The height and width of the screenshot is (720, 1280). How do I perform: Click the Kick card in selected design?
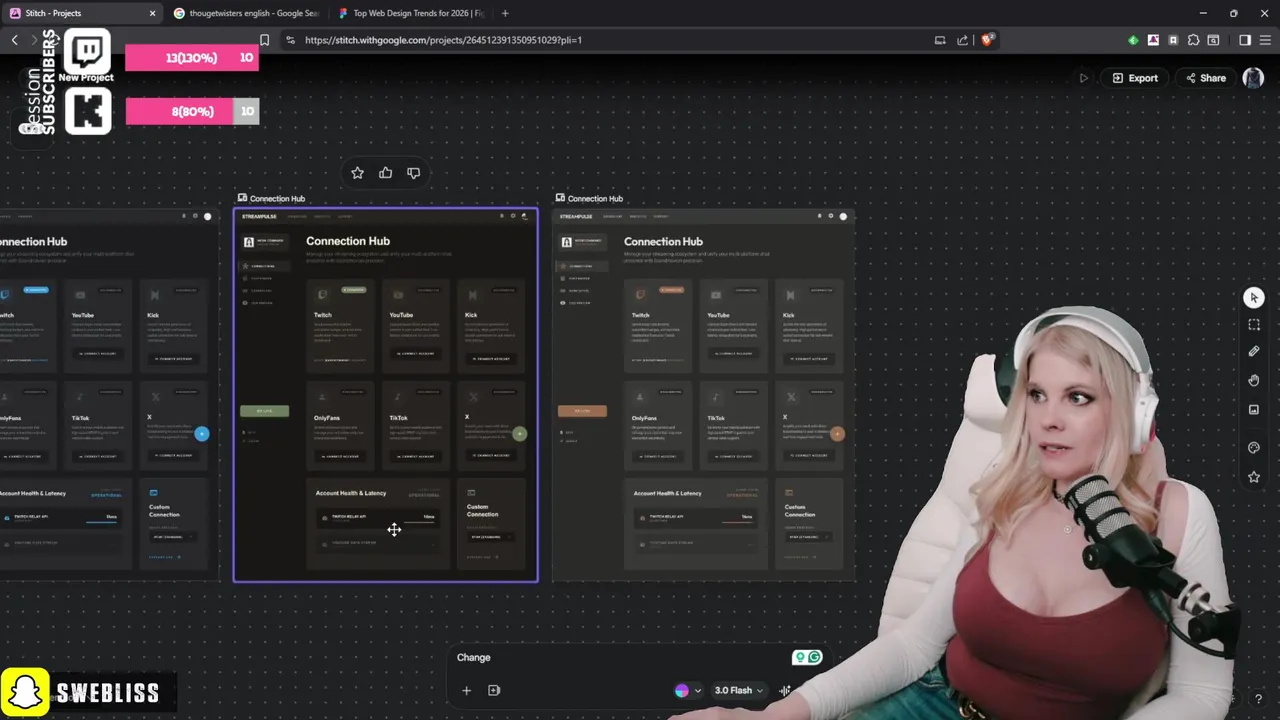[491, 325]
